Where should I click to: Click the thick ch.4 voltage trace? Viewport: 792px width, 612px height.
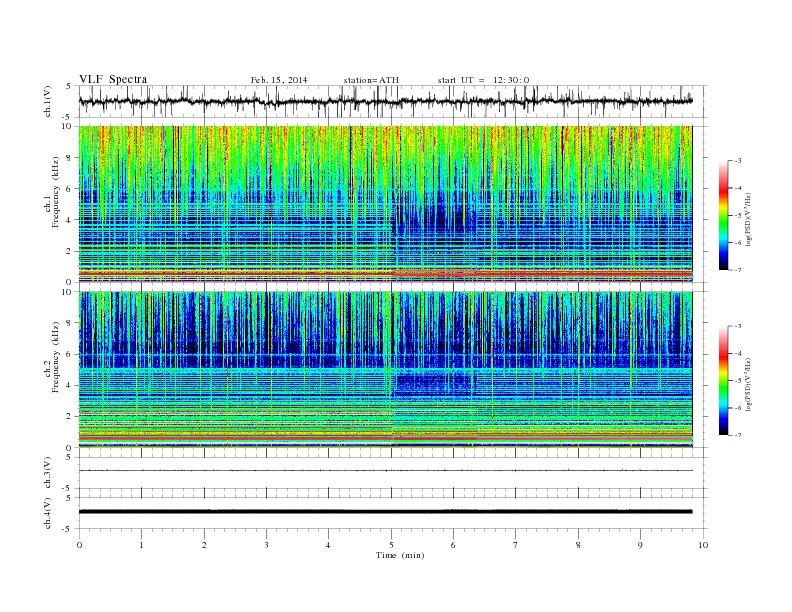[386, 512]
